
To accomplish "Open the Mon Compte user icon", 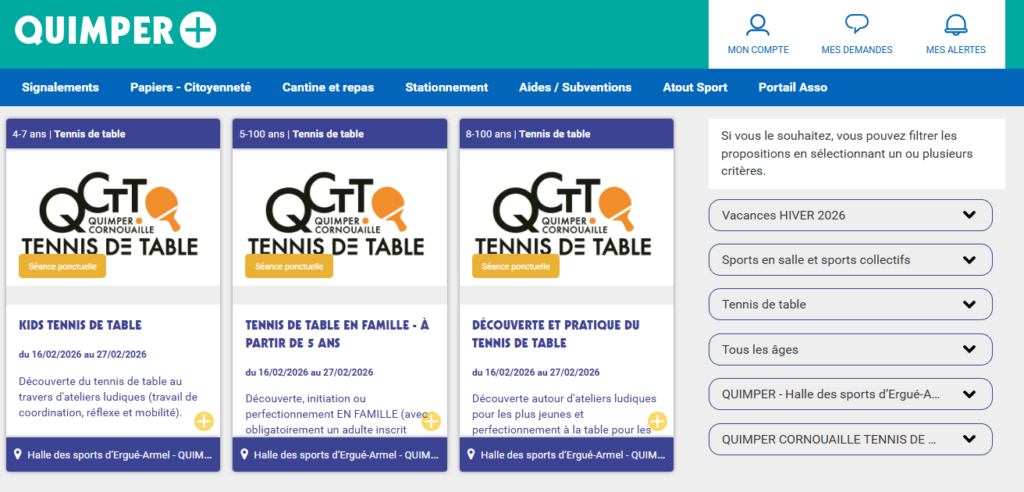I will 758,25.
